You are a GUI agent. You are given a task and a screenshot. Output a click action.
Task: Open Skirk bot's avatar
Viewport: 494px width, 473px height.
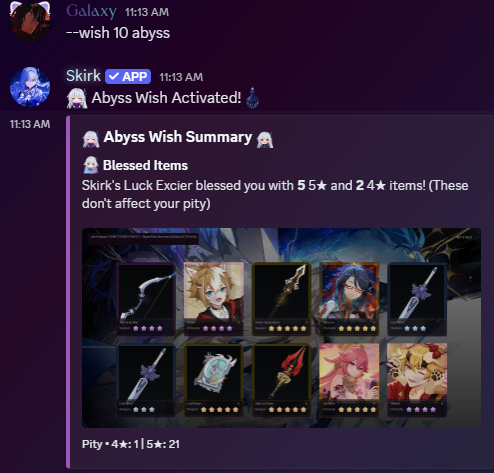point(30,87)
